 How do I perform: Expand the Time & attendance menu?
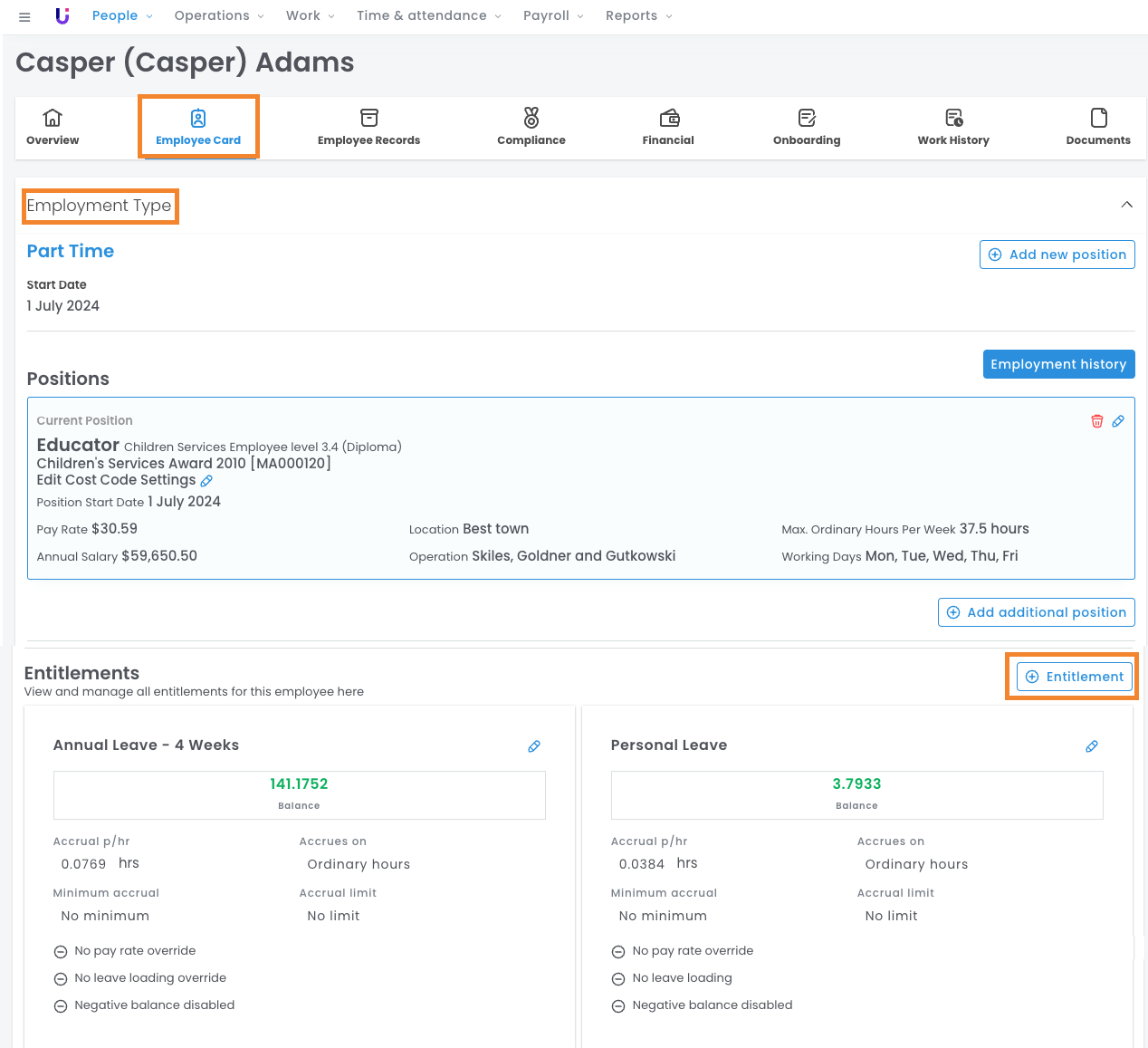click(x=428, y=16)
